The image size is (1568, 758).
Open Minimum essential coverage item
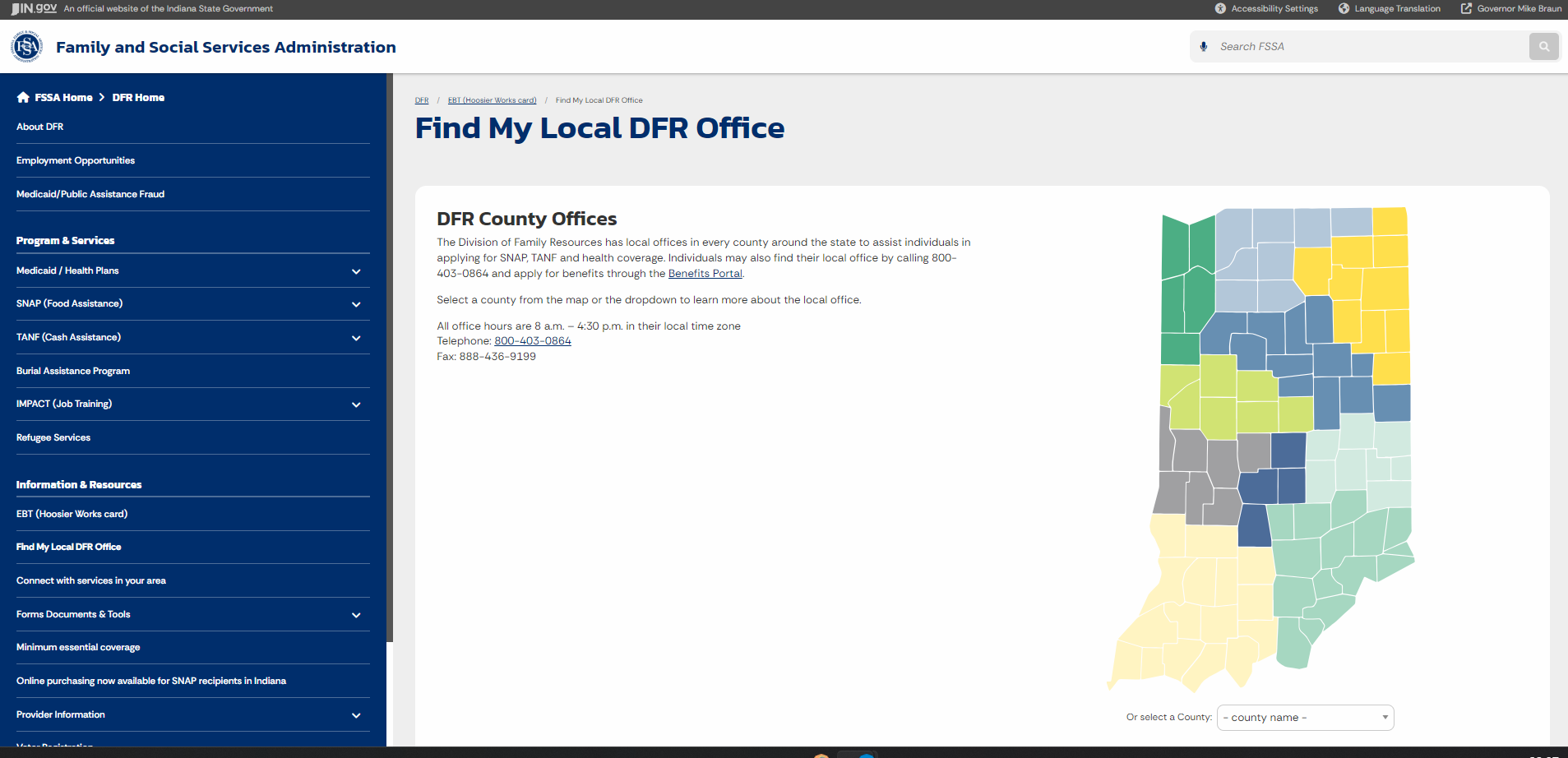78,647
